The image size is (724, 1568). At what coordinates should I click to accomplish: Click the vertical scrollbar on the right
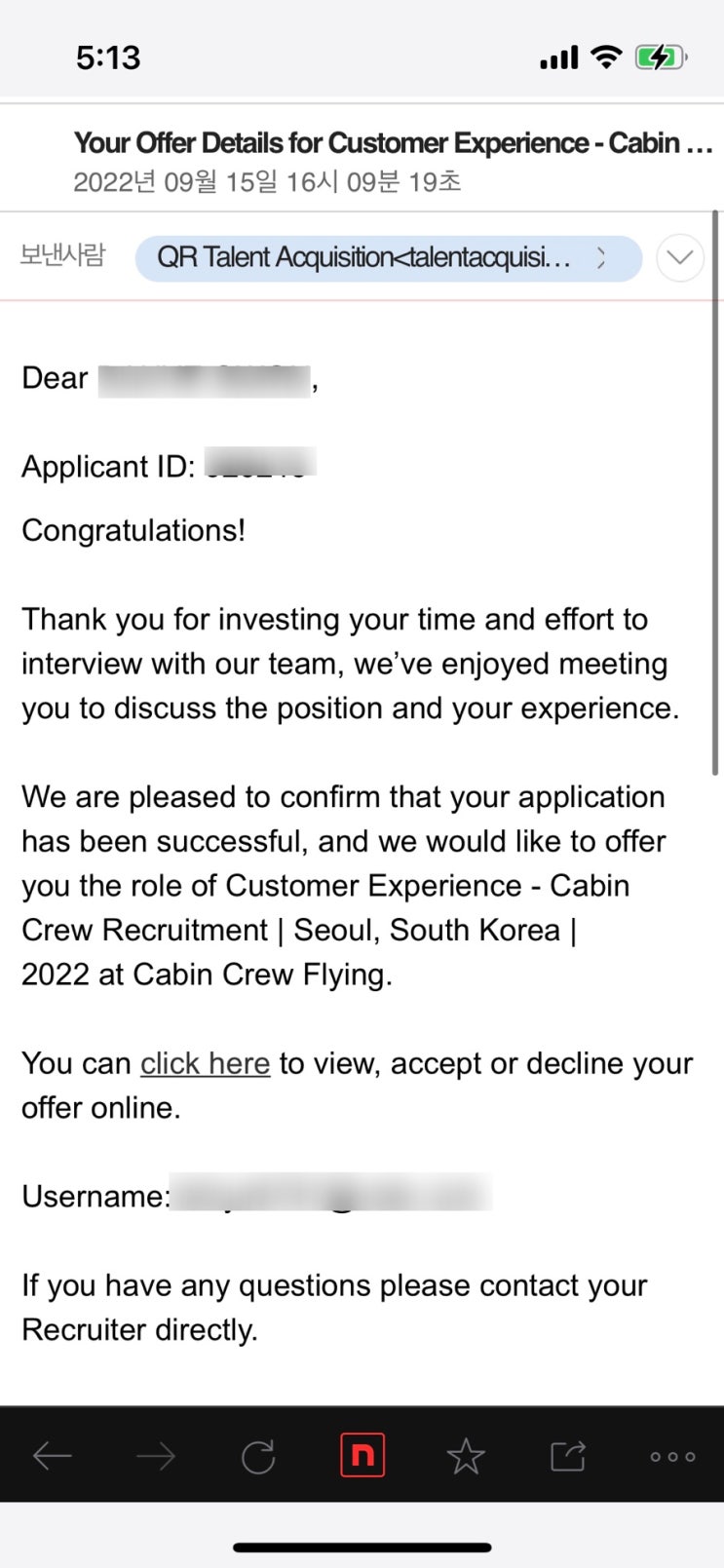[715, 487]
